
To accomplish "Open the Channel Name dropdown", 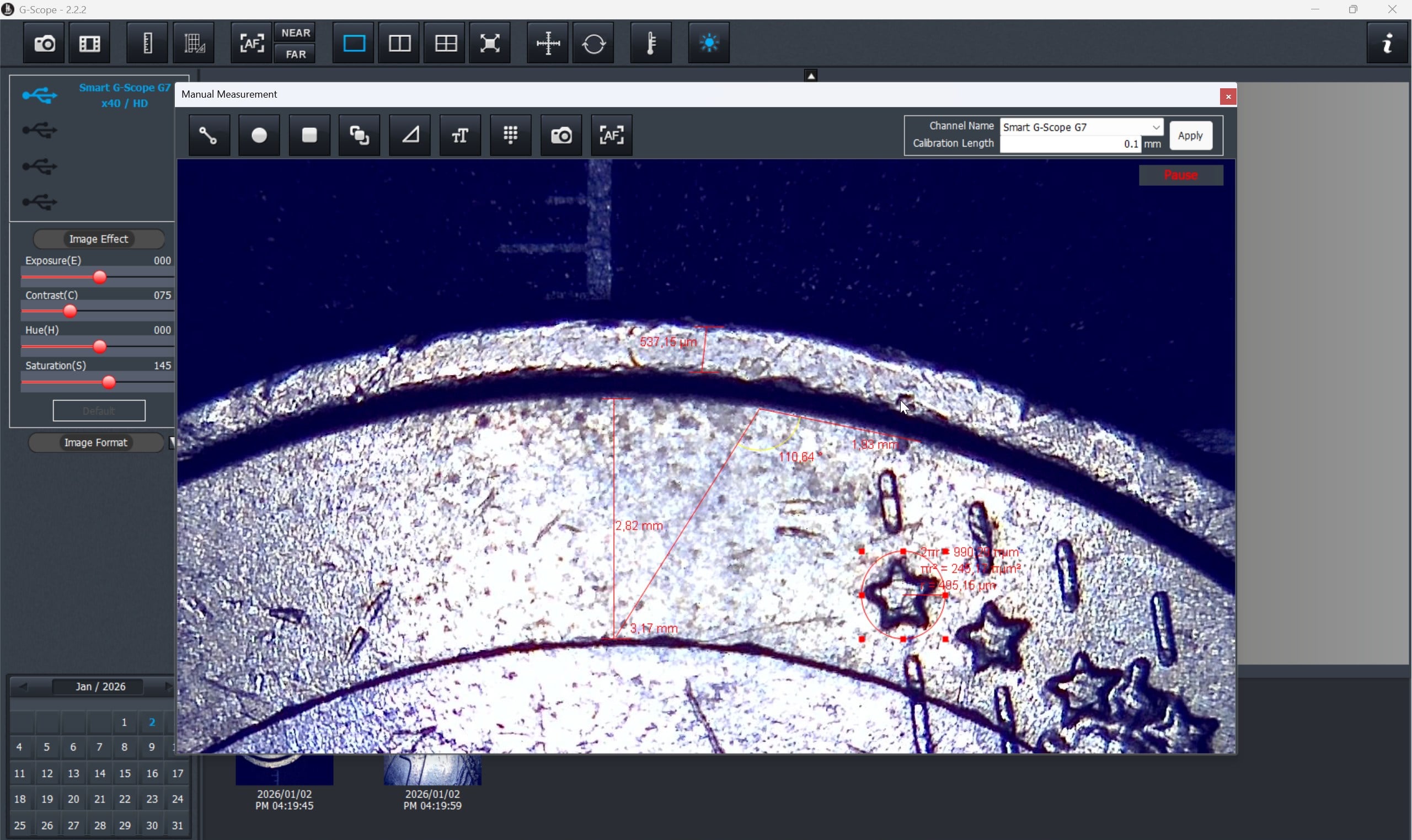I will click(x=1156, y=127).
